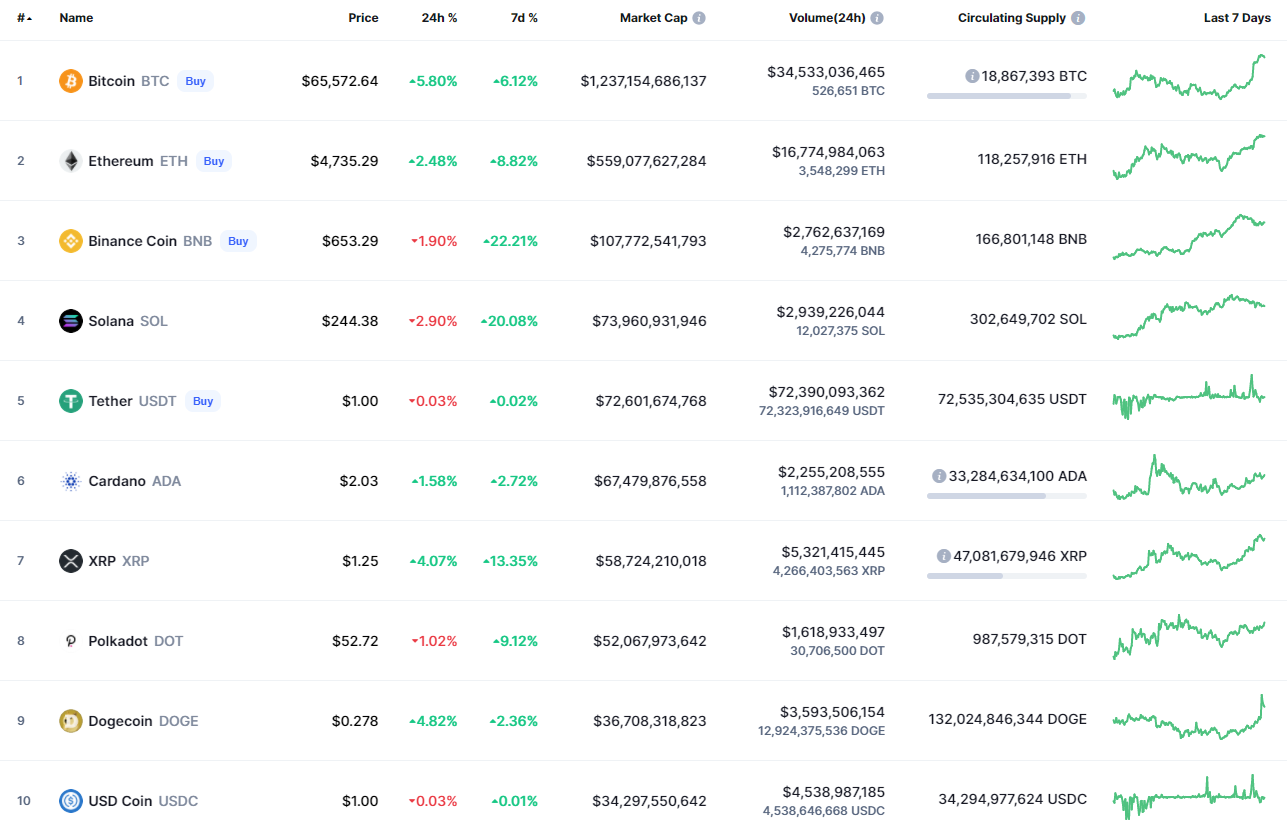Click the Tether coin logo
The image size is (1287, 829).
[x=71, y=401]
